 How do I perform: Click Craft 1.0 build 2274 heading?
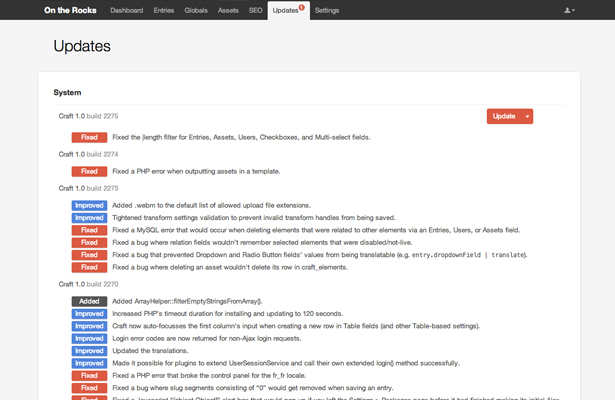[x=88, y=154]
